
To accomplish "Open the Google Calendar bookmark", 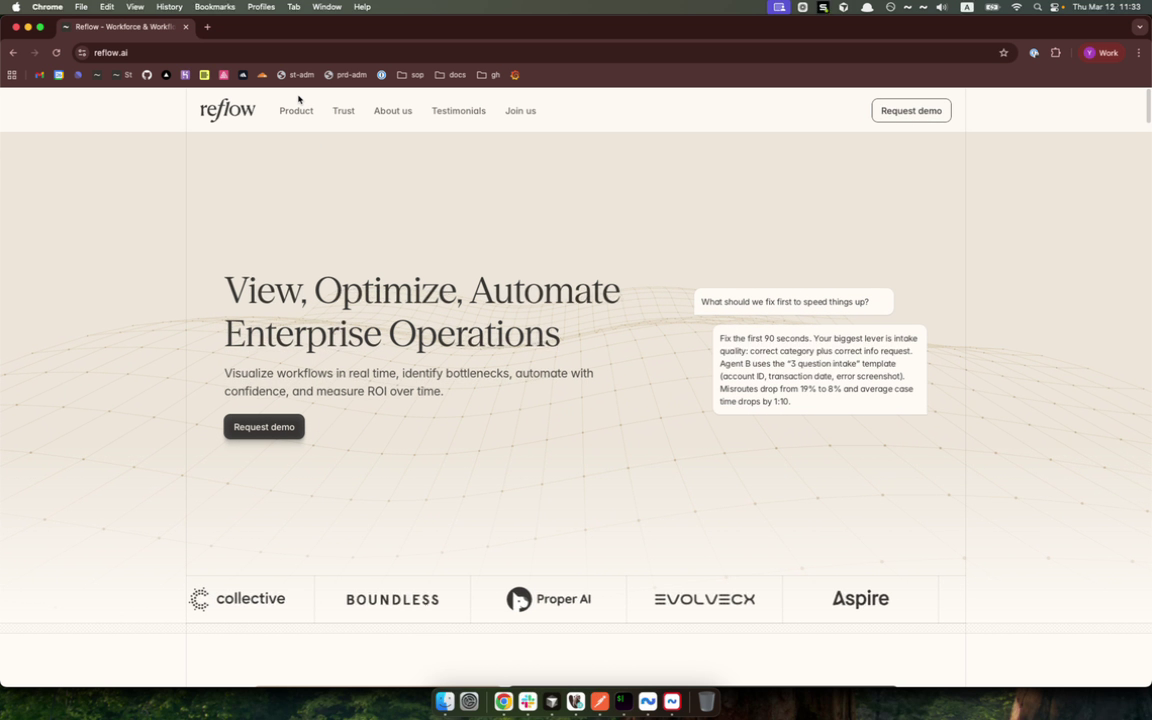I will pyautogui.click(x=59, y=75).
